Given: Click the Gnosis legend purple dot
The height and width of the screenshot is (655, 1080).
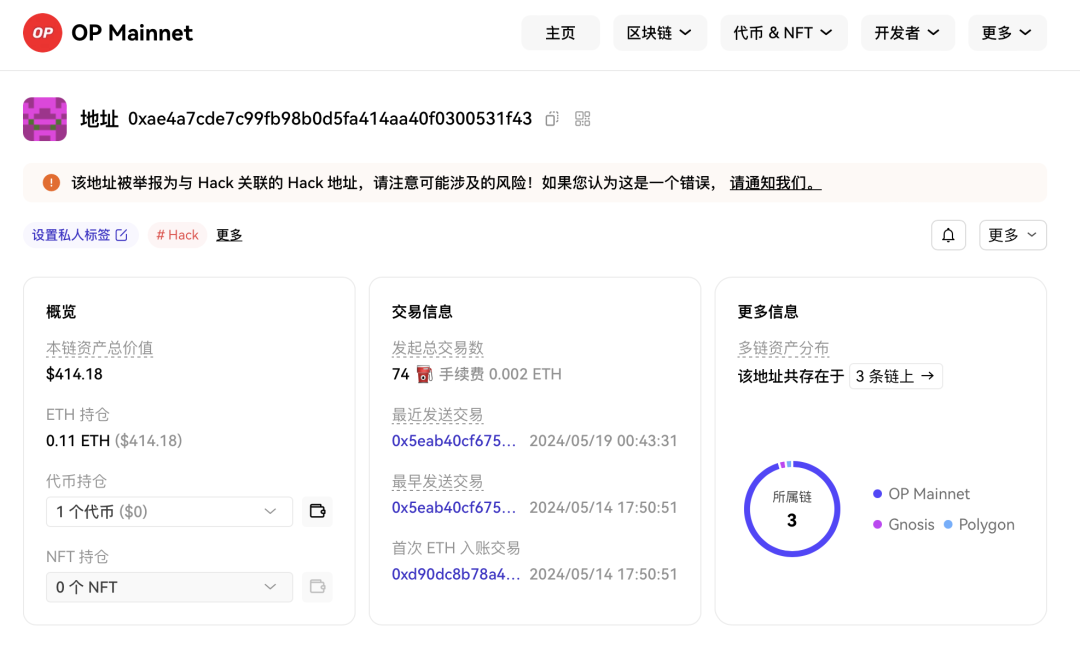Looking at the screenshot, I should click(878, 525).
